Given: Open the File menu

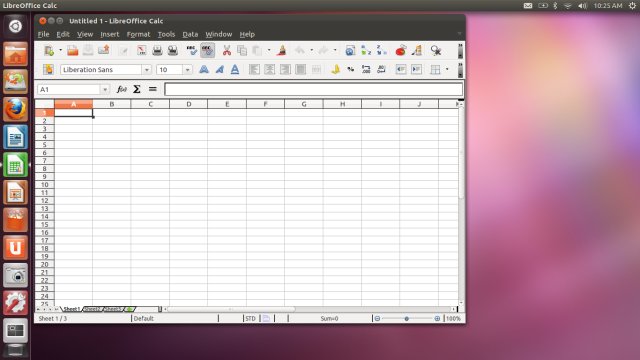Looking at the screenshot, I should click(x=43, y=34).
